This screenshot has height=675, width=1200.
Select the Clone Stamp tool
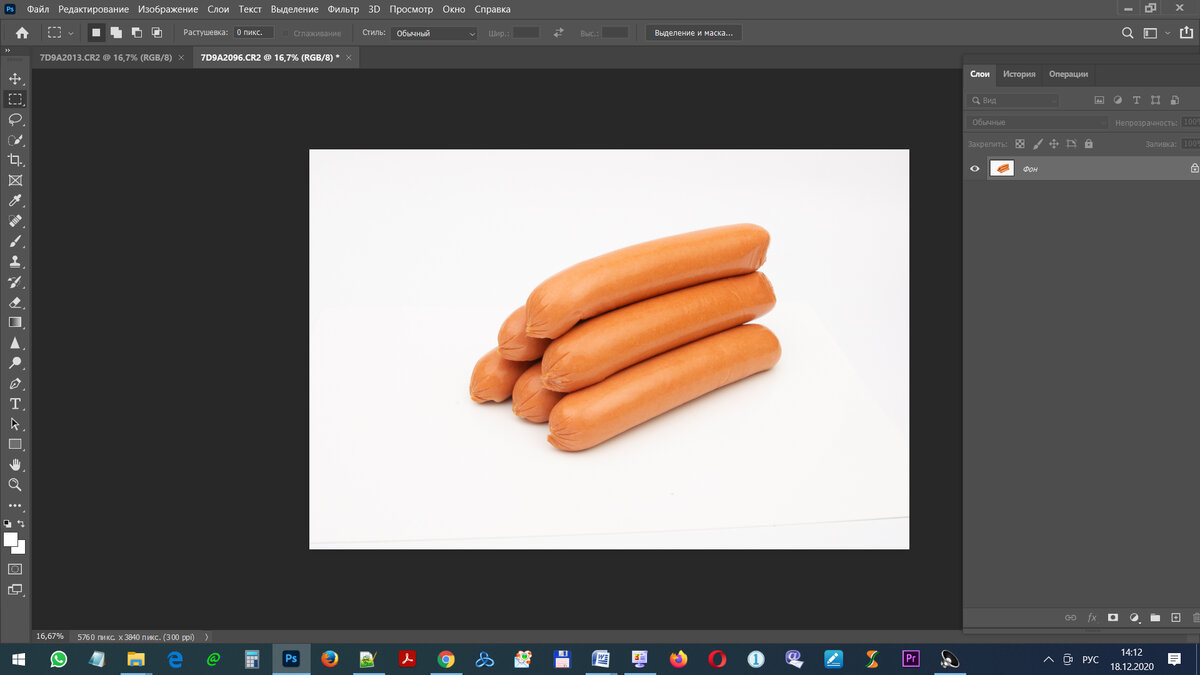coord(15,262)
